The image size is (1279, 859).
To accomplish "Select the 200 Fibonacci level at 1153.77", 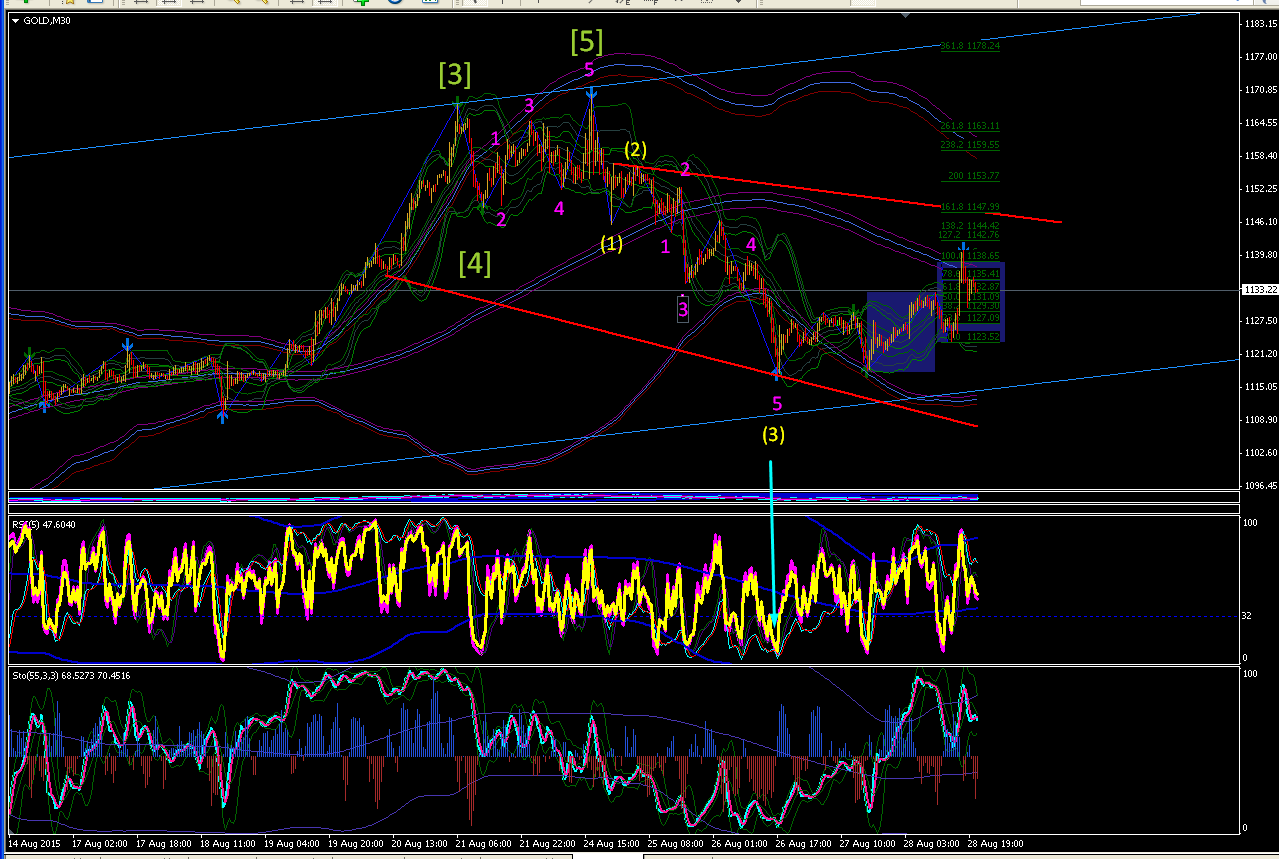I will pos(973,176).
